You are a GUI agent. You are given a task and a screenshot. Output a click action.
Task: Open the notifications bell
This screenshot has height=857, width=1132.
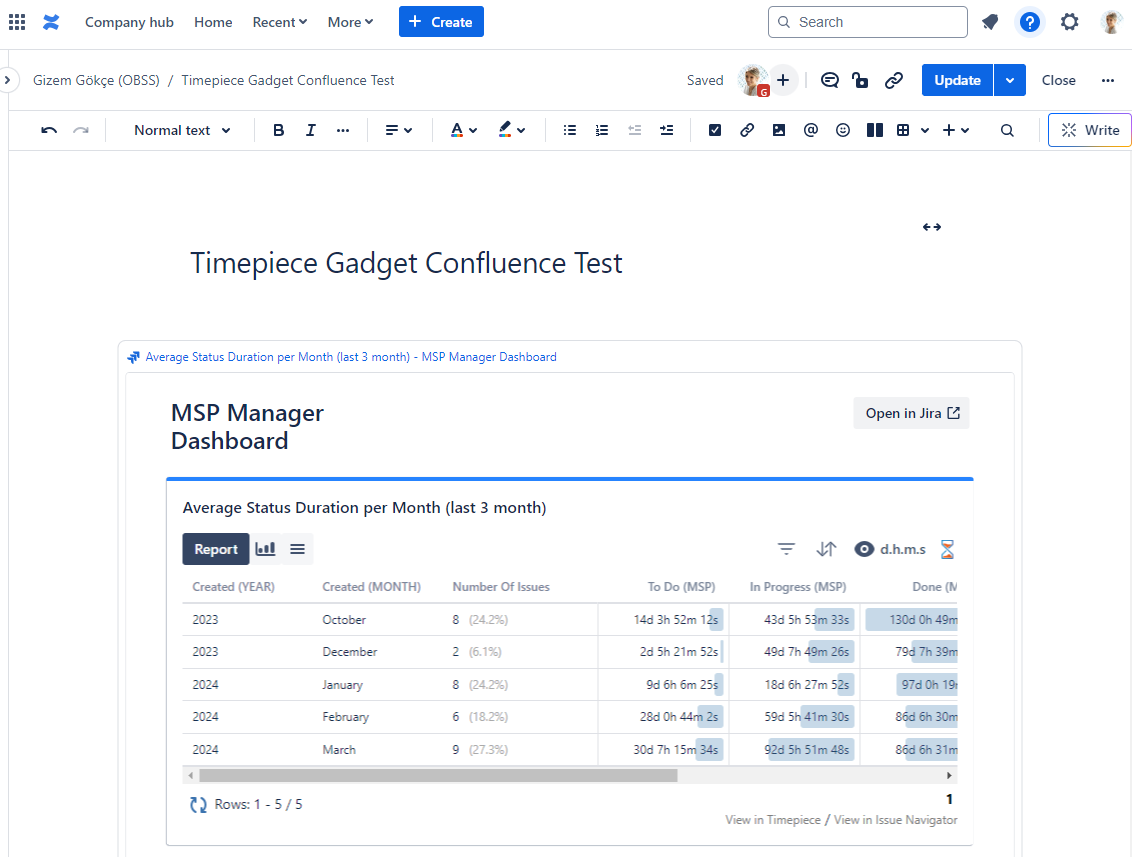(x=990, y=22)
